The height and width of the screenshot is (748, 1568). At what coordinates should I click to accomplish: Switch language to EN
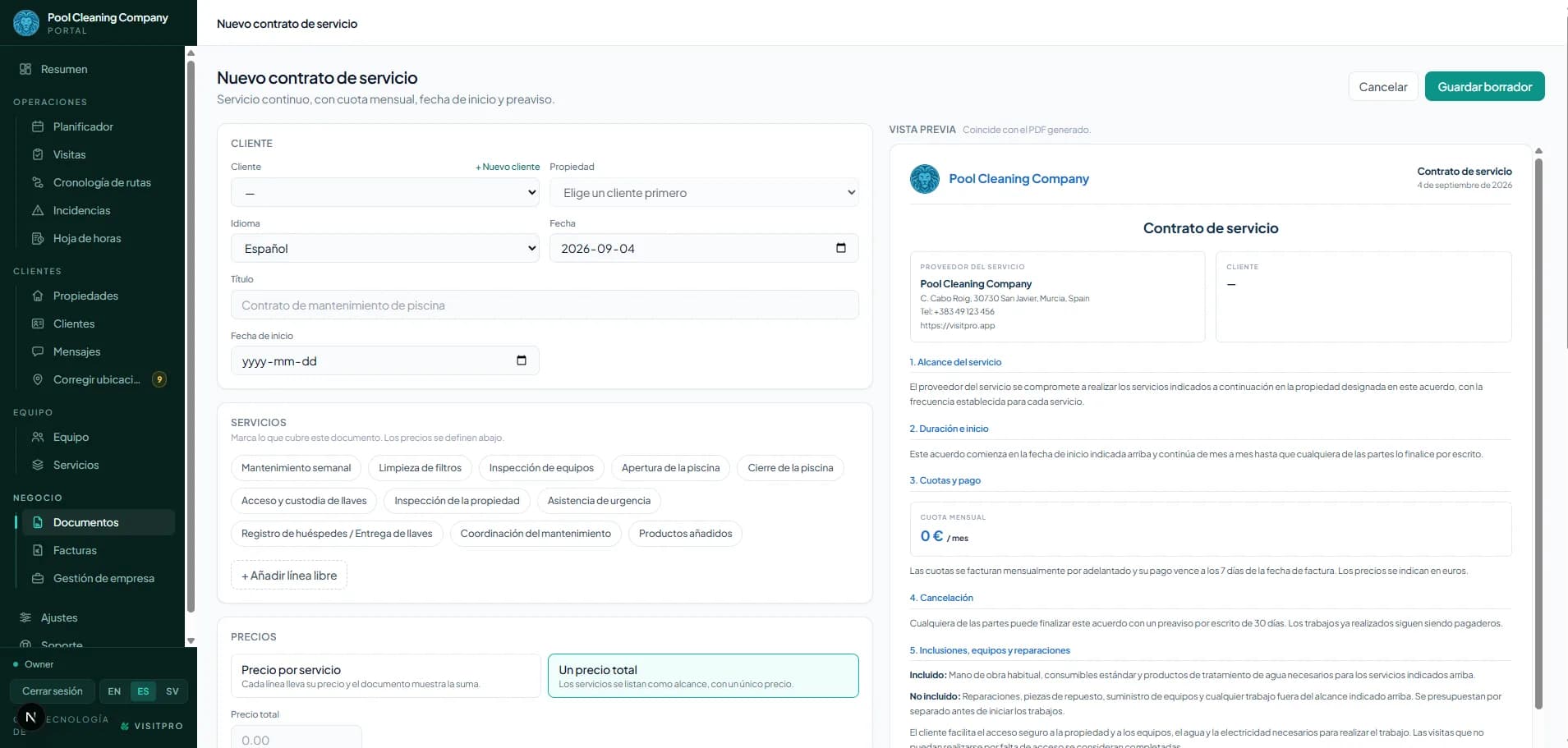point(114,691)
